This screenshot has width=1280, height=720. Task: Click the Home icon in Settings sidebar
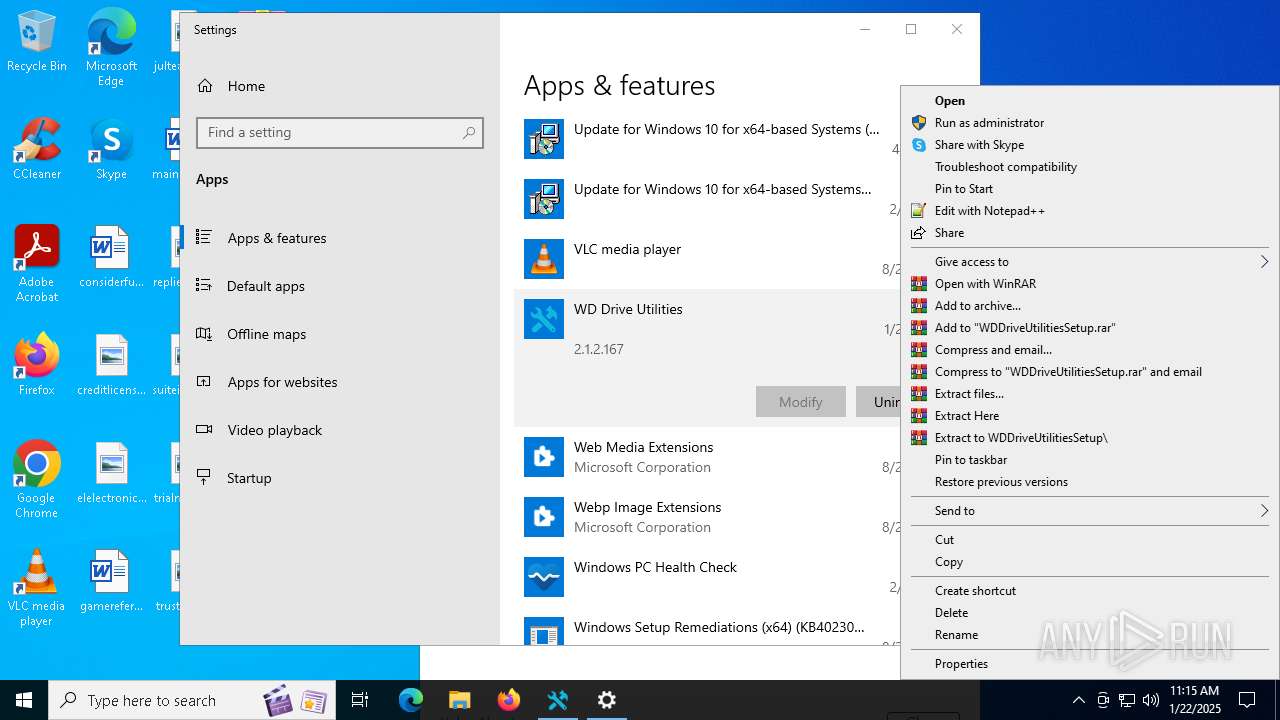(x=205, y=86)
